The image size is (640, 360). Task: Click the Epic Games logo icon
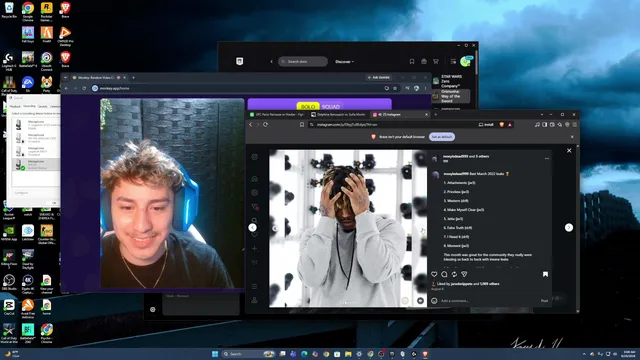[x=240, y=61]
